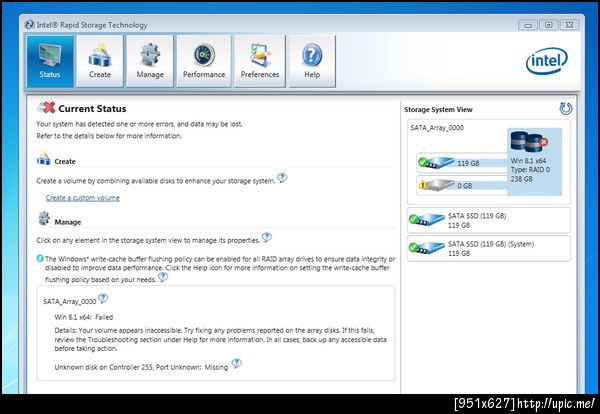Open the Create tab
This screenshot has width=600, height=414.
point(100,61)
